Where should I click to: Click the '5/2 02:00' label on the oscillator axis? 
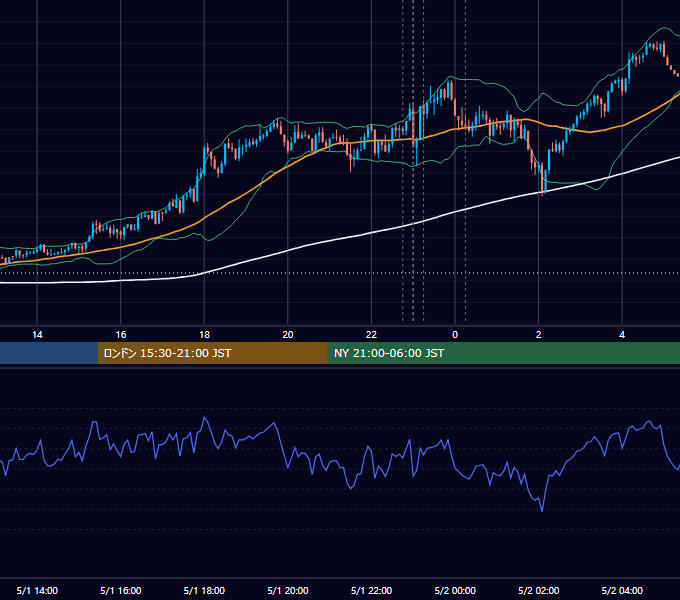(x=539, y=590)
